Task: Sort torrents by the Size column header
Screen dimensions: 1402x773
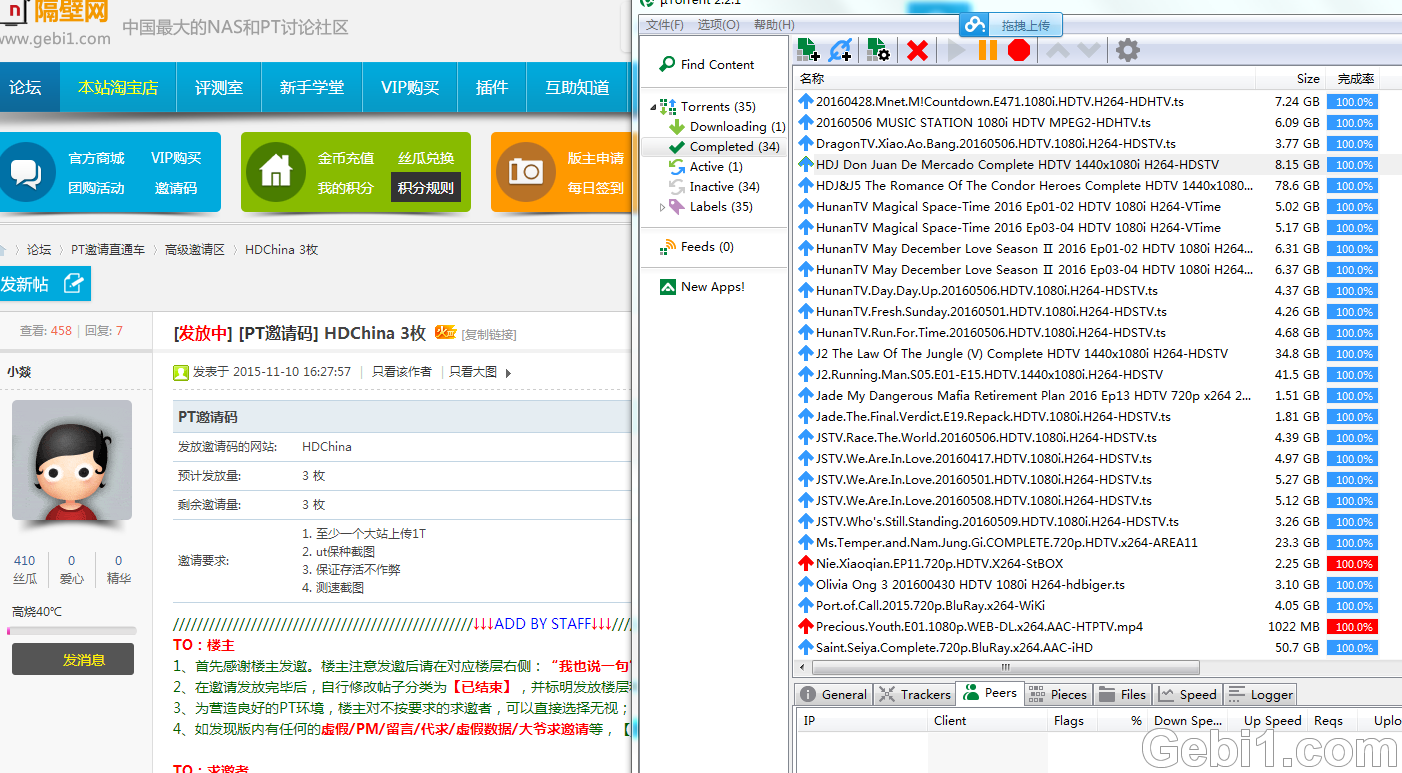Action: [x=1290, y=78]
